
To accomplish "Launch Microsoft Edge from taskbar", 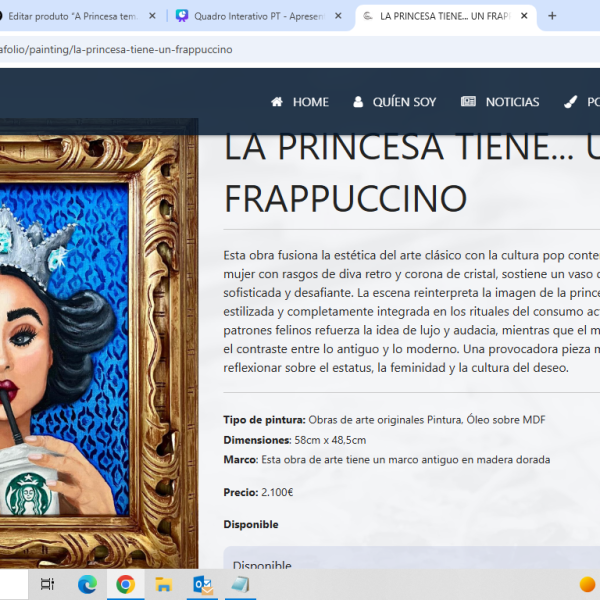I will coord(87,585).
